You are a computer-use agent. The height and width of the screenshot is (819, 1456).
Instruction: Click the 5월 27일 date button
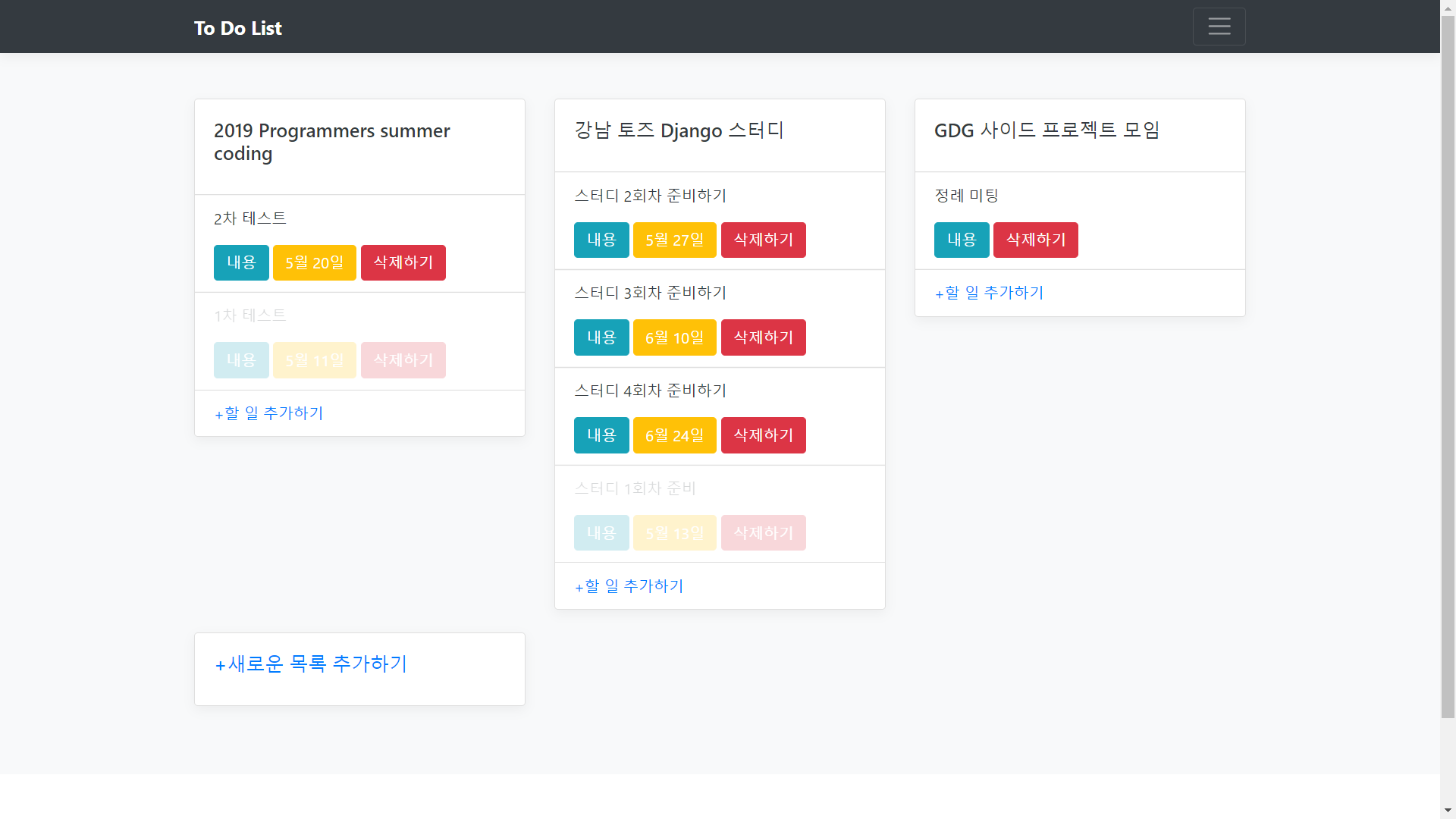coord(674,240)
